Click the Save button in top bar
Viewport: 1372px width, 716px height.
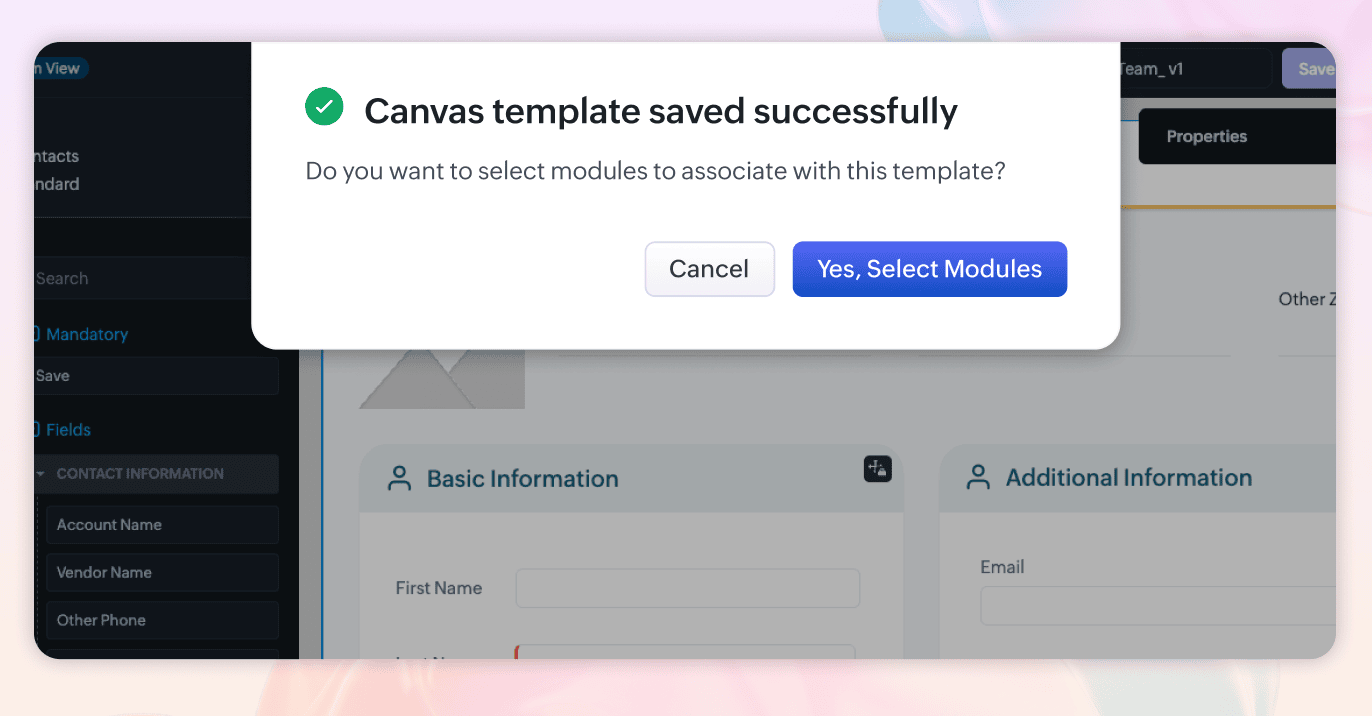point(1310,69)
